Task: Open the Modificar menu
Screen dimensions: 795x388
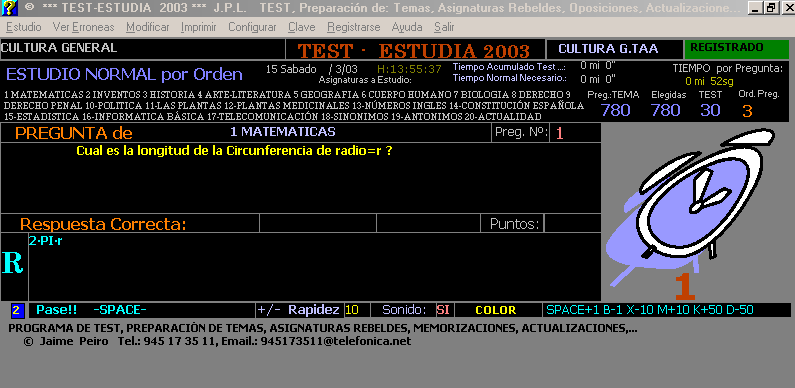Action: pyautogui.click(x=148, y=27)
